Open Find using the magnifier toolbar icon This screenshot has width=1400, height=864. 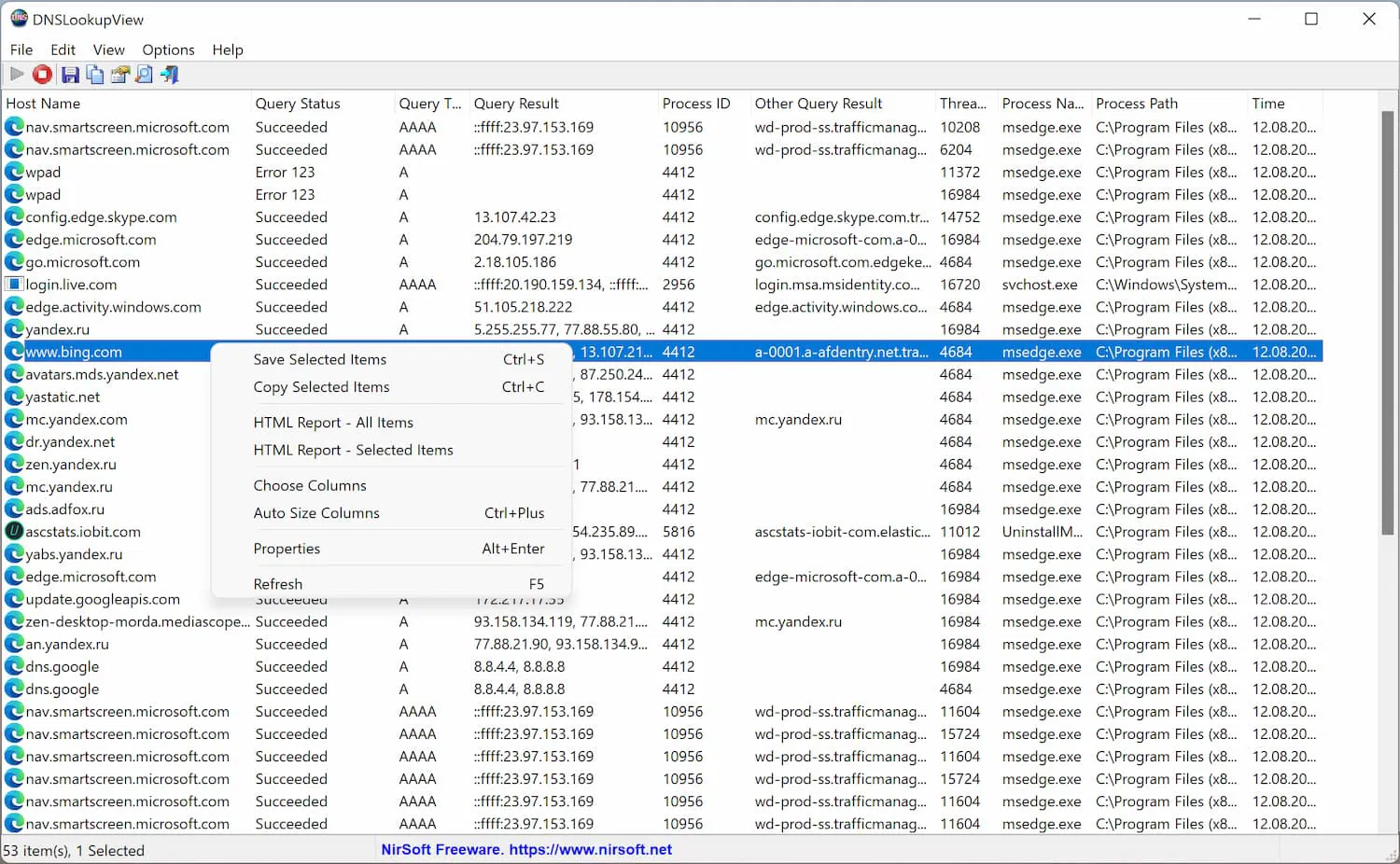click(144, 75)
